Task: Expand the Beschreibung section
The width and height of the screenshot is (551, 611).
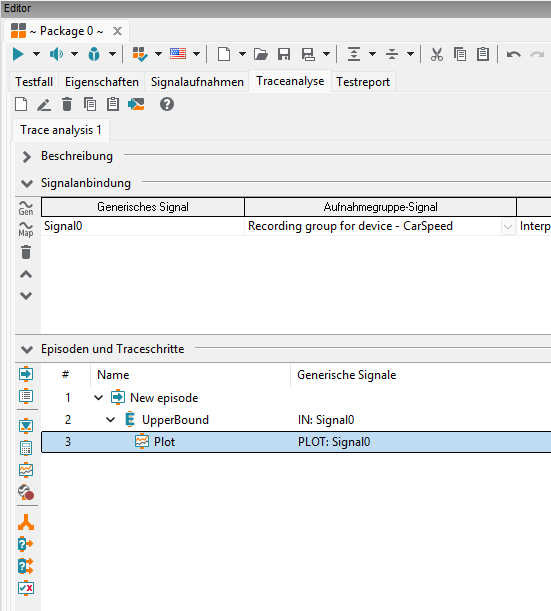Action: pyautogui.click(x=26, y=157)
